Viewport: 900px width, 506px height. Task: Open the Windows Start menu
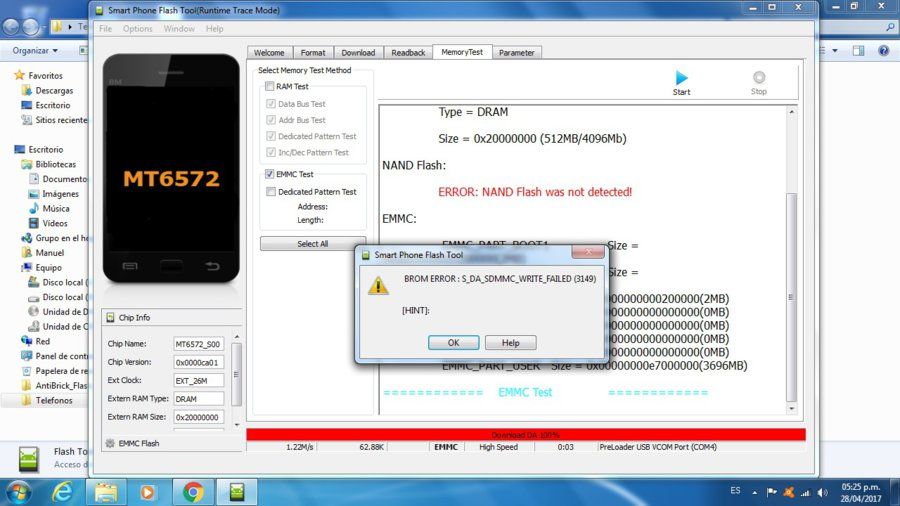(x=18, y=492)
